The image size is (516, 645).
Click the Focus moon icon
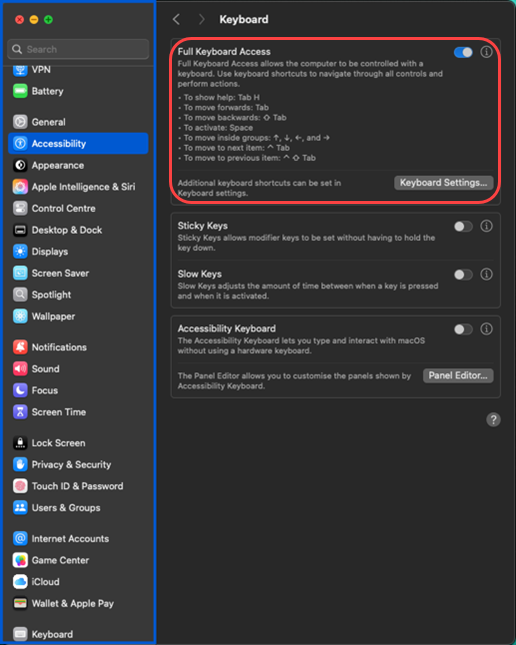[x=20, y=390]
